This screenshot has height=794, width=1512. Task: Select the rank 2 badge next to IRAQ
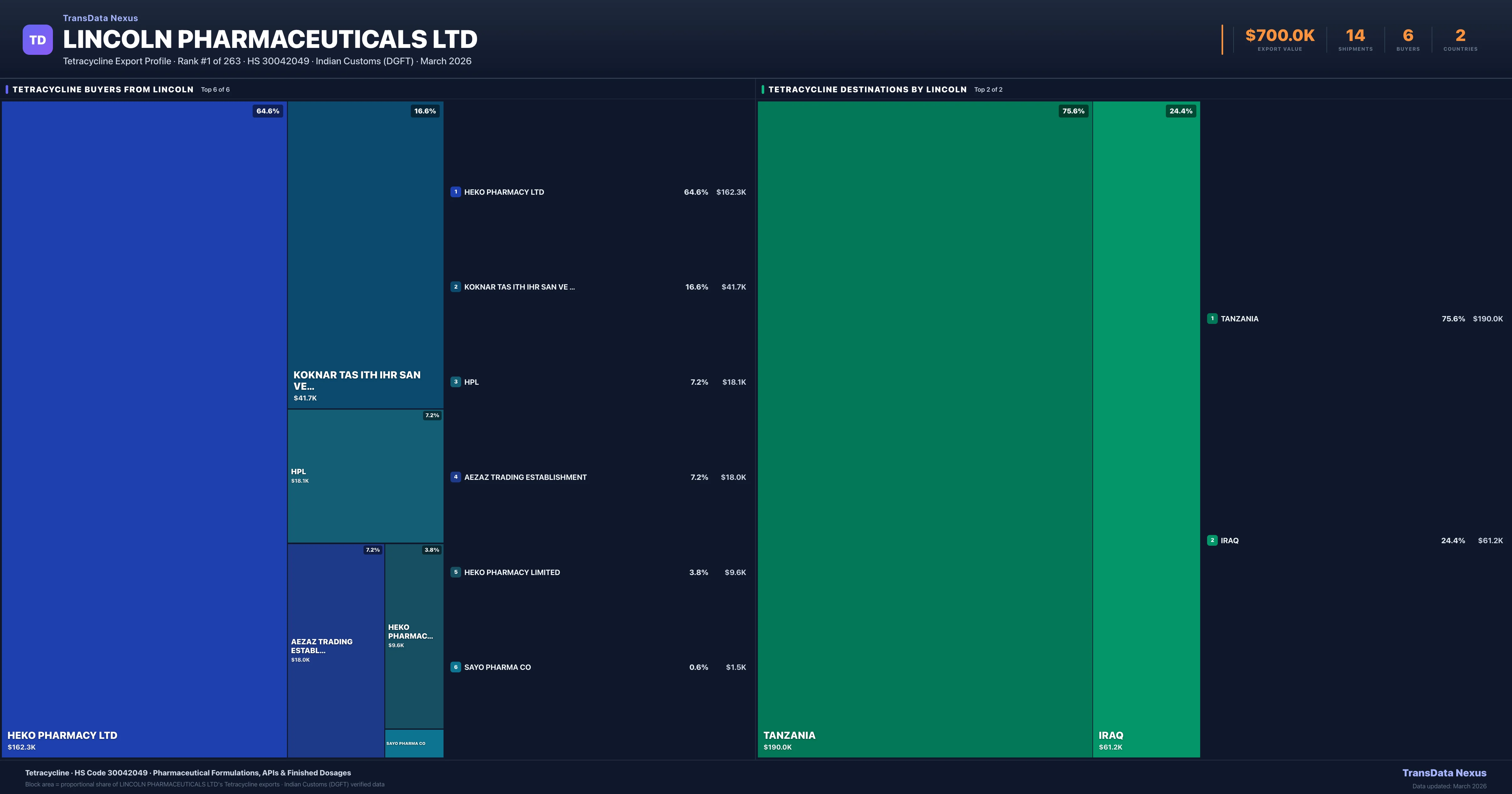[1213, 540]
